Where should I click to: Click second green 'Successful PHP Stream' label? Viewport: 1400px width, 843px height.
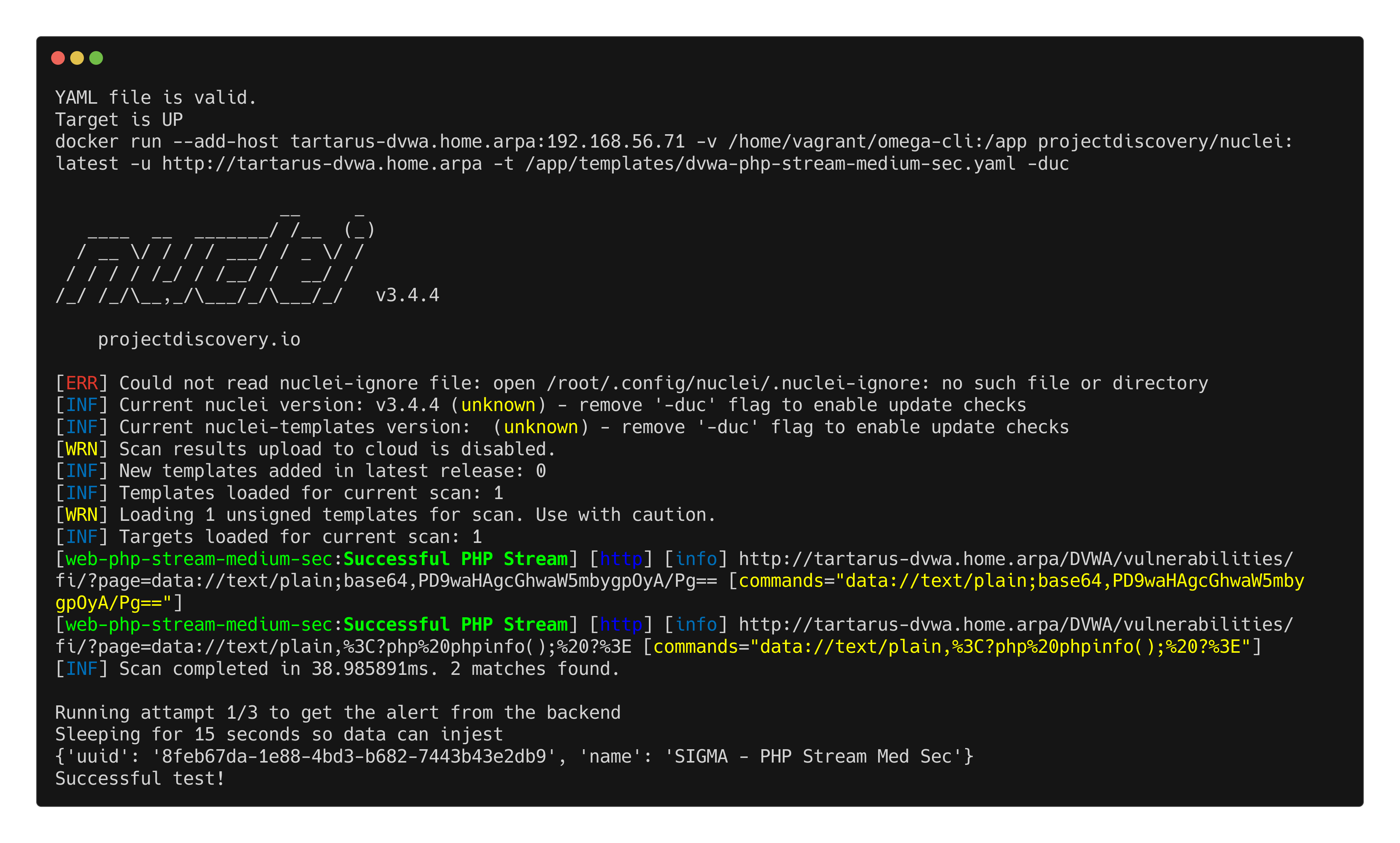(x=455, y=625)
